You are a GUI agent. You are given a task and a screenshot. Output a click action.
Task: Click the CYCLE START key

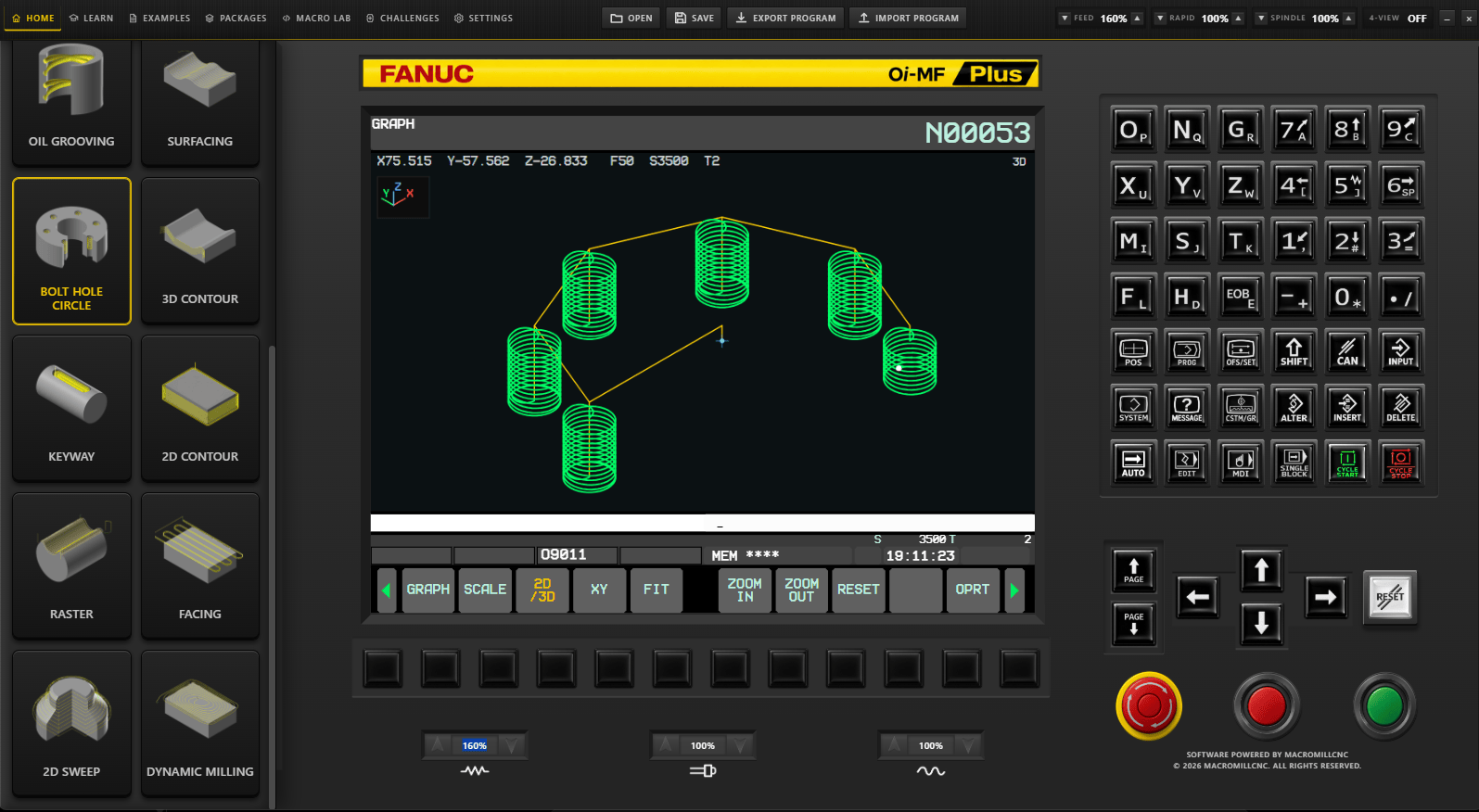1347,462
